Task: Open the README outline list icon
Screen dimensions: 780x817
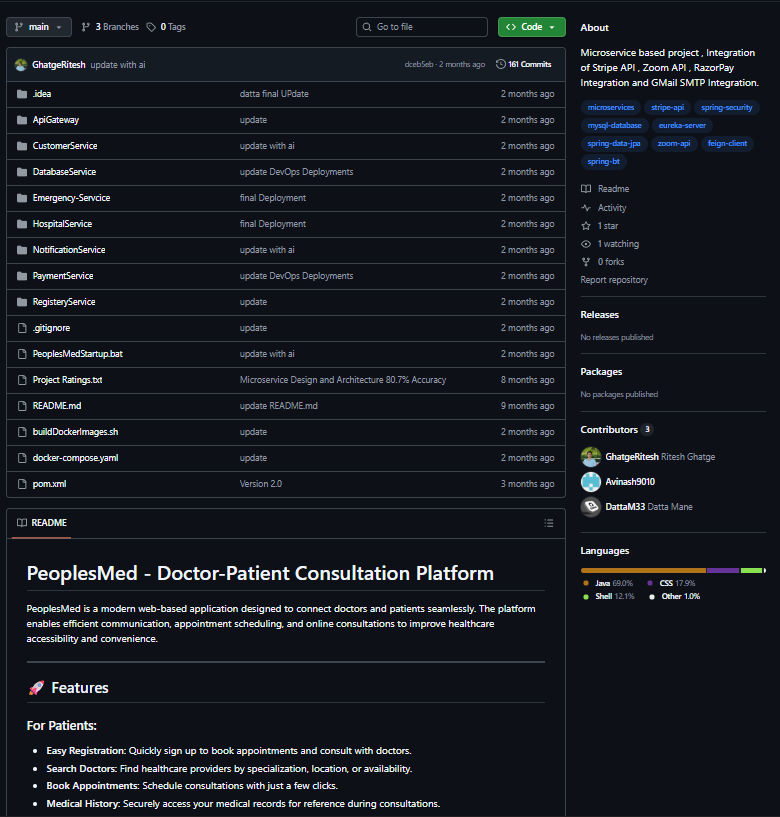Action: [x=548, y=523]
